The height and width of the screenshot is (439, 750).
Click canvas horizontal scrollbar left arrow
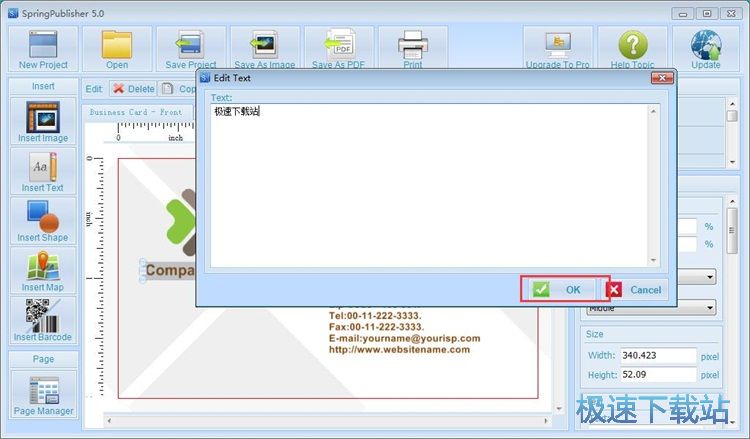(110, 421)
